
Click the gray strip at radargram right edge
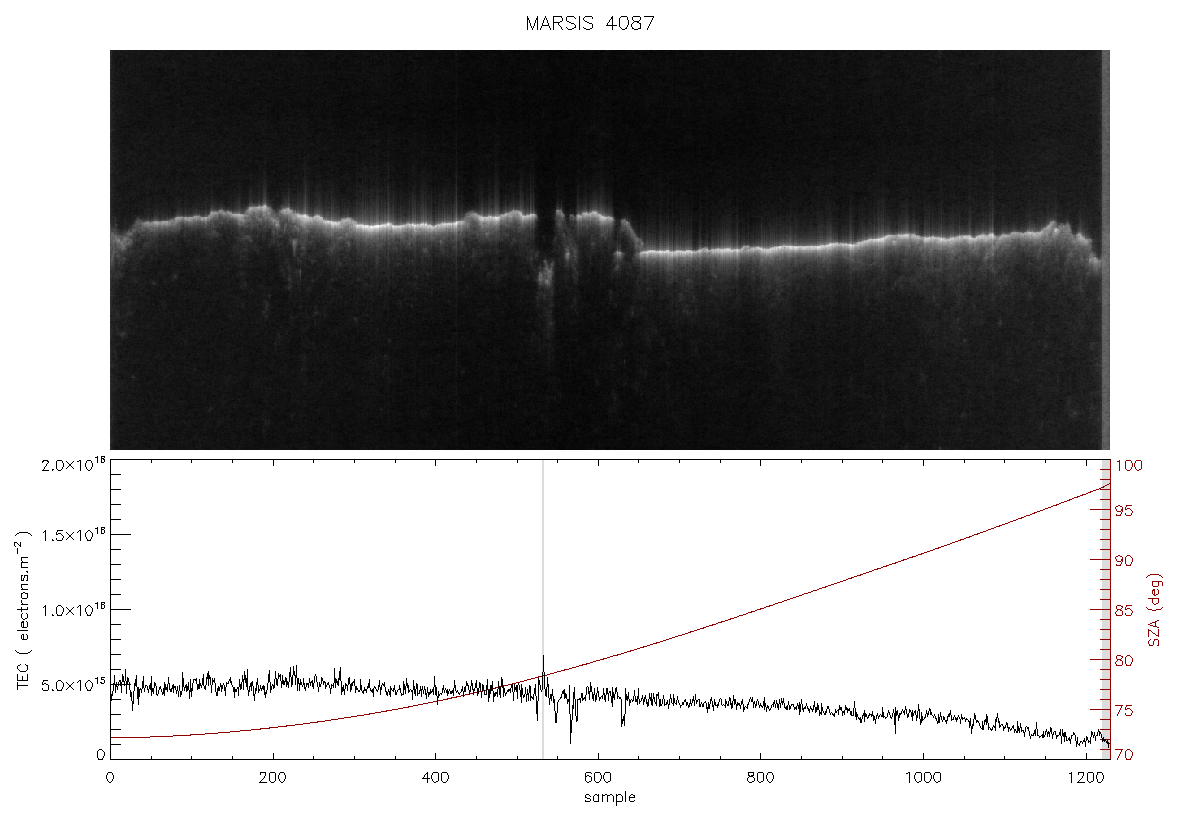pyautogui.click(x=1105, y=250)
